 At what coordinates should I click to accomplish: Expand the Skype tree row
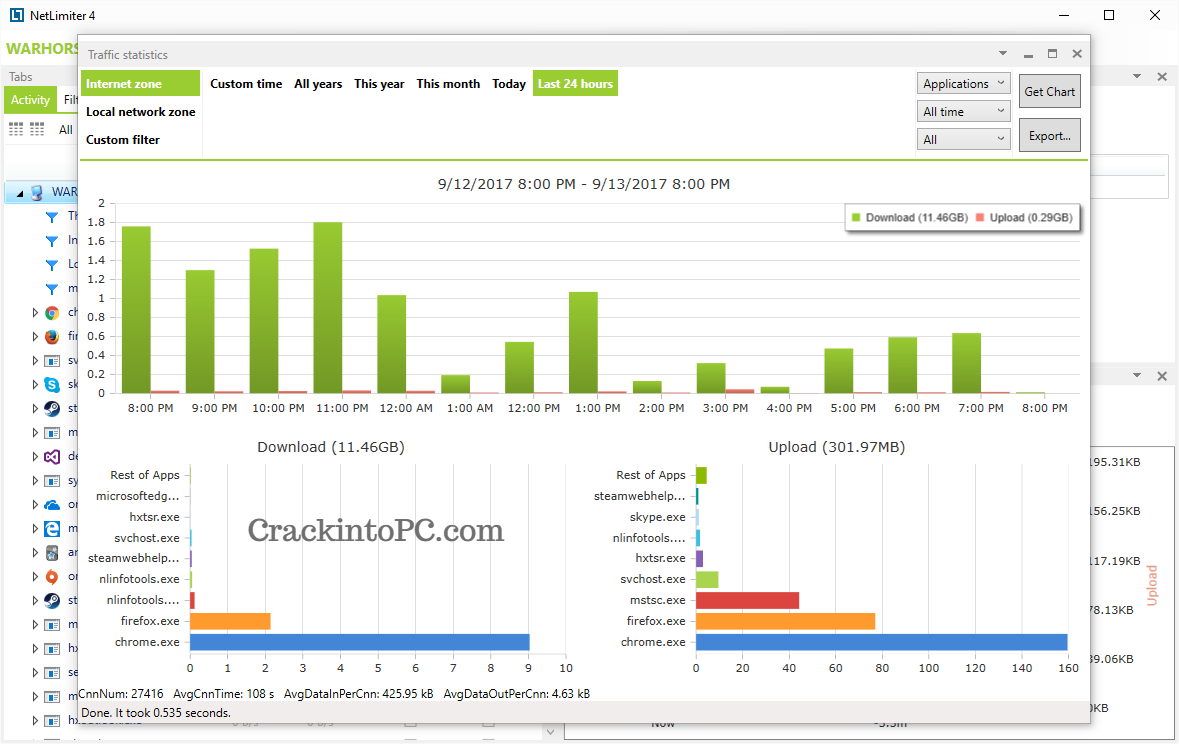35,384
